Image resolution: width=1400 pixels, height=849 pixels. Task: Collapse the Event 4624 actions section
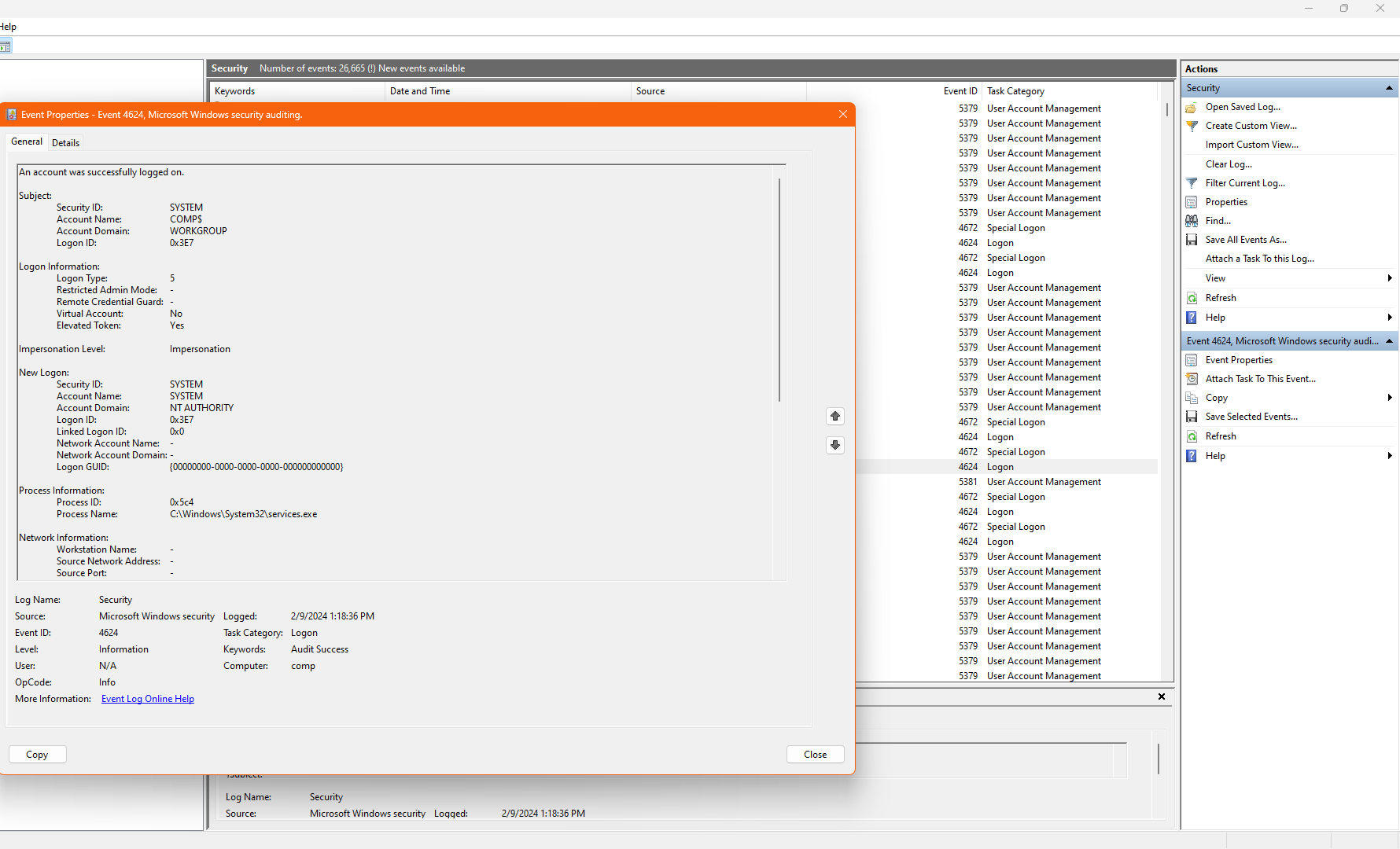(x=1389, y=341)
